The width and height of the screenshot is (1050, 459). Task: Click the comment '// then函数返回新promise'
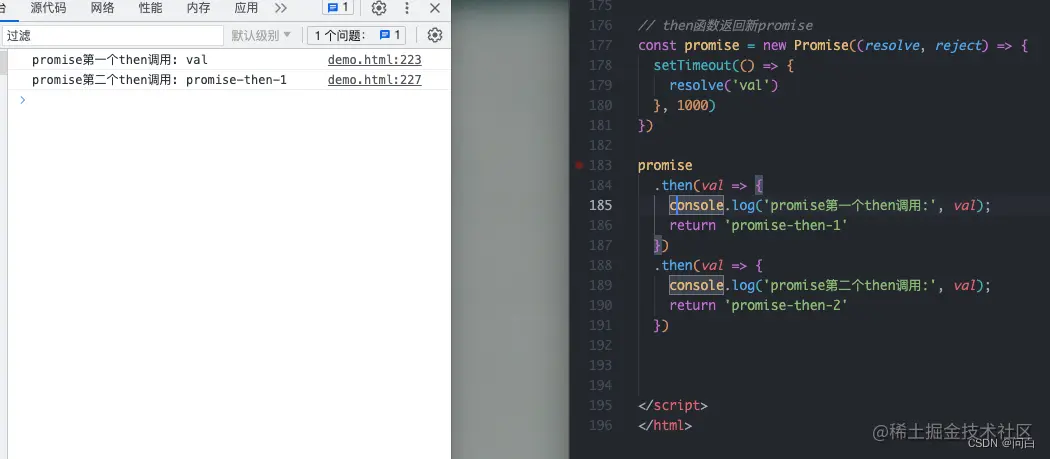click(x=725, y=25)
